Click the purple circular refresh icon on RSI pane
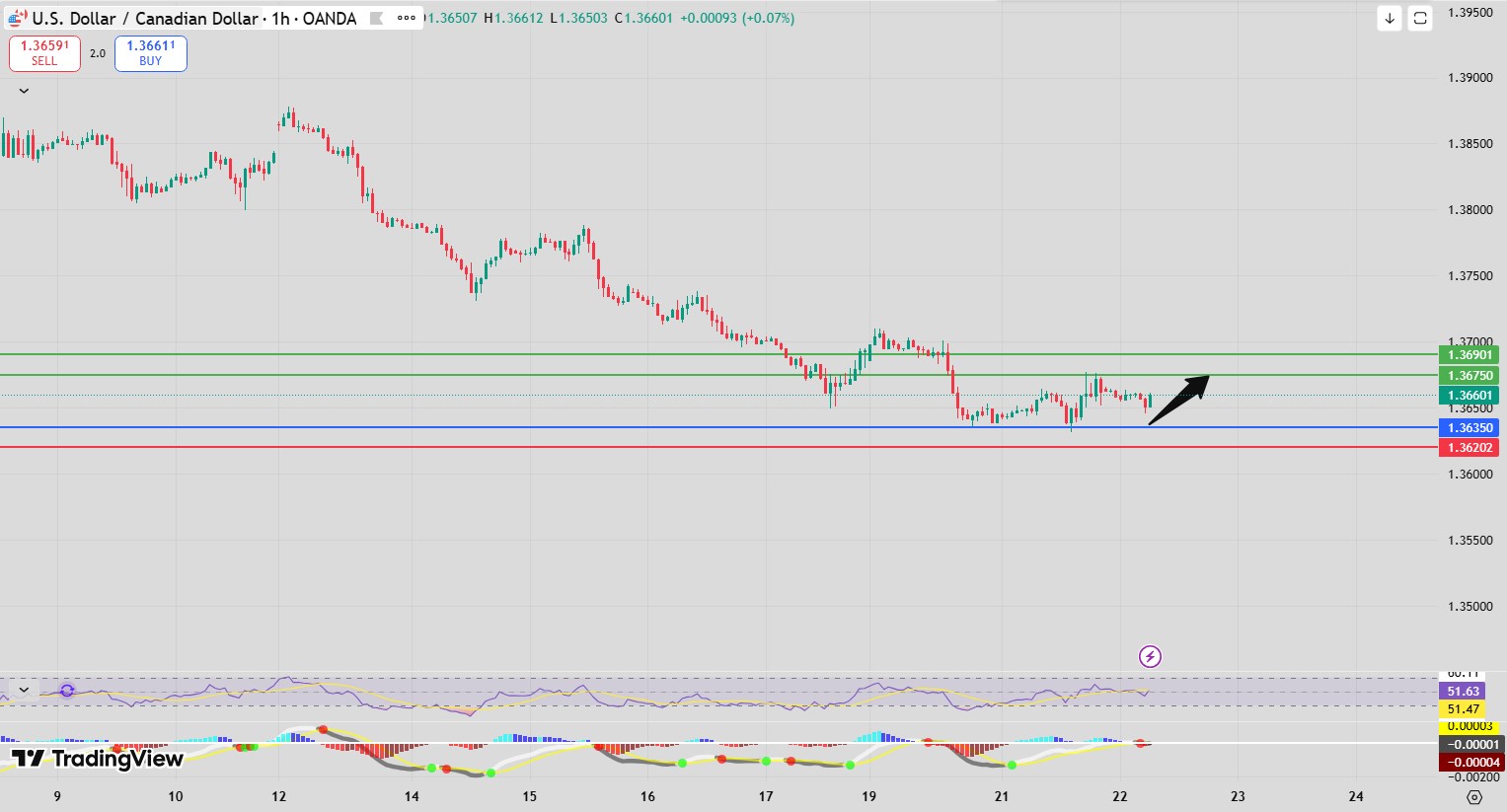The image size is (1507, 812). [67, 691]
